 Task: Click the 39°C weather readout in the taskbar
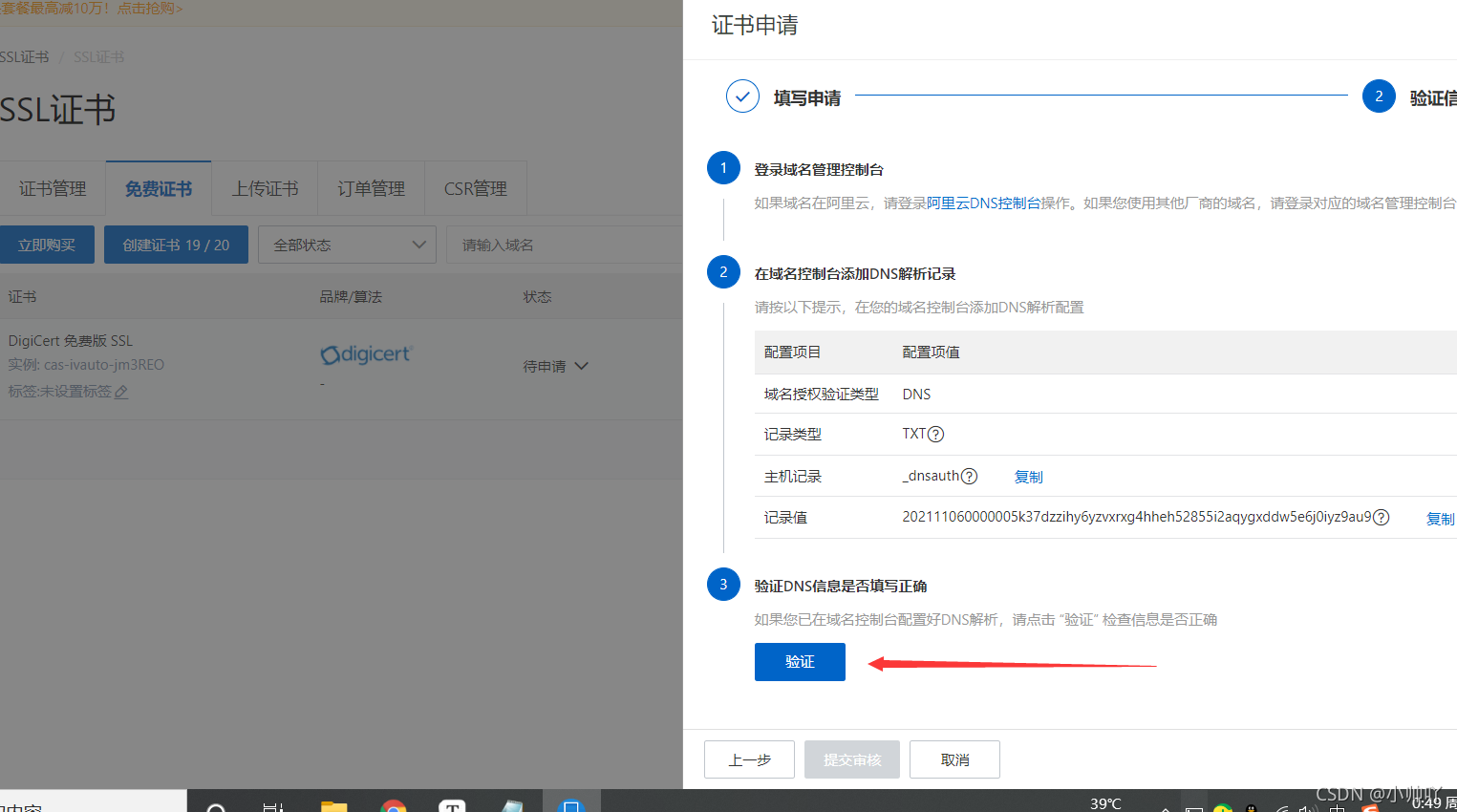1105,804
